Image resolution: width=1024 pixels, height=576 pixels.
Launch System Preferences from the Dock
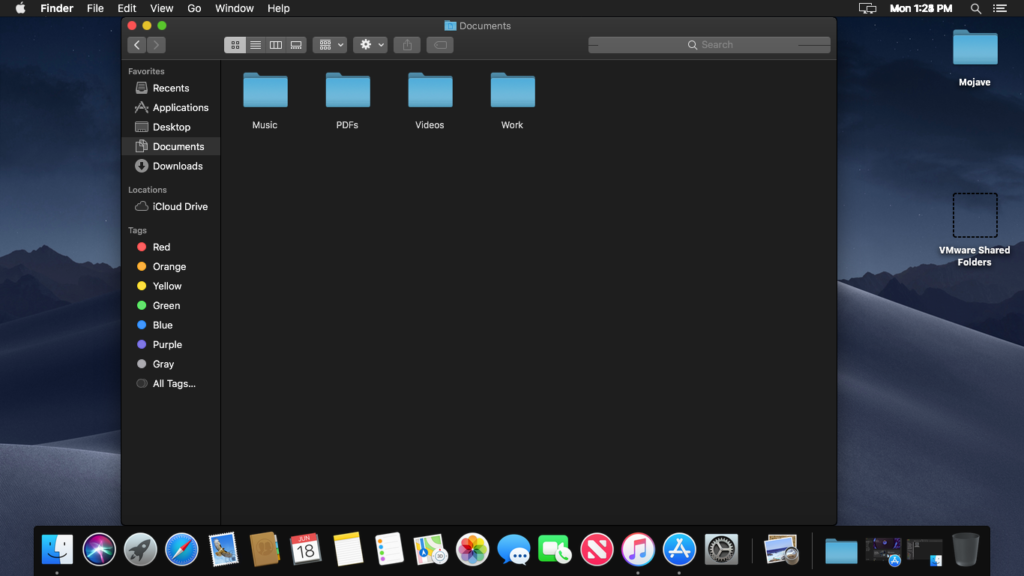[x=721, y=549]
